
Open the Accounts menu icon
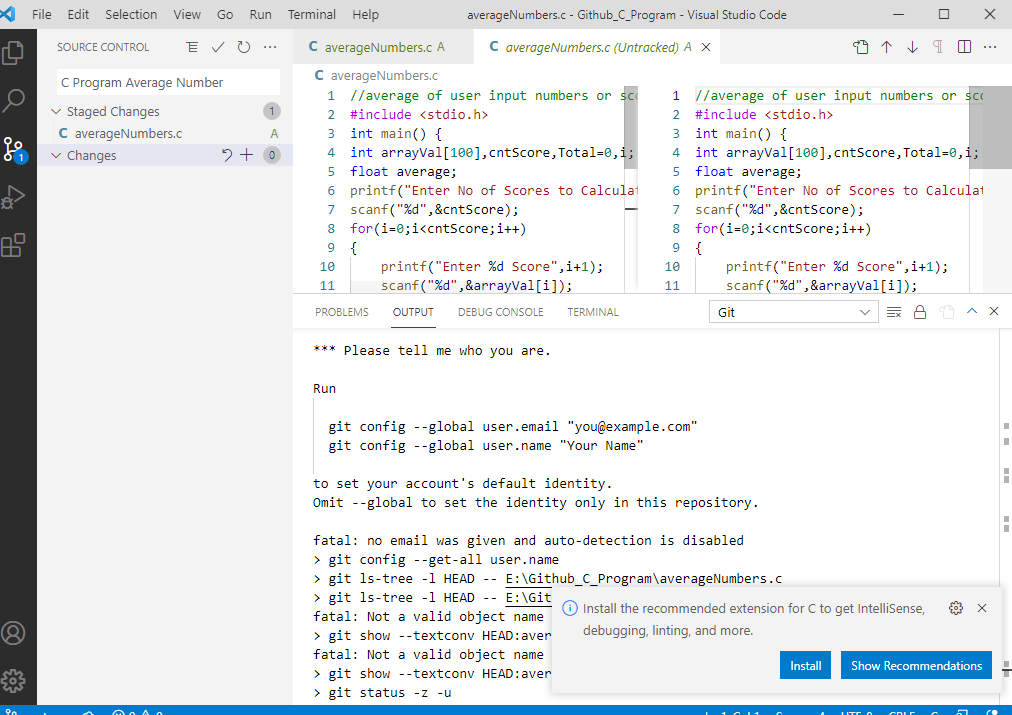tap(14, 633)
